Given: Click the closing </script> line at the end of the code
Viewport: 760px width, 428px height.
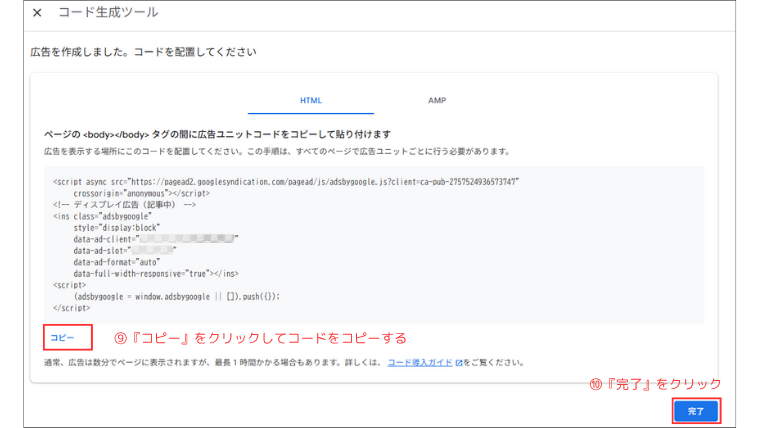Looking at the screenshot, I should click(71, 308).
